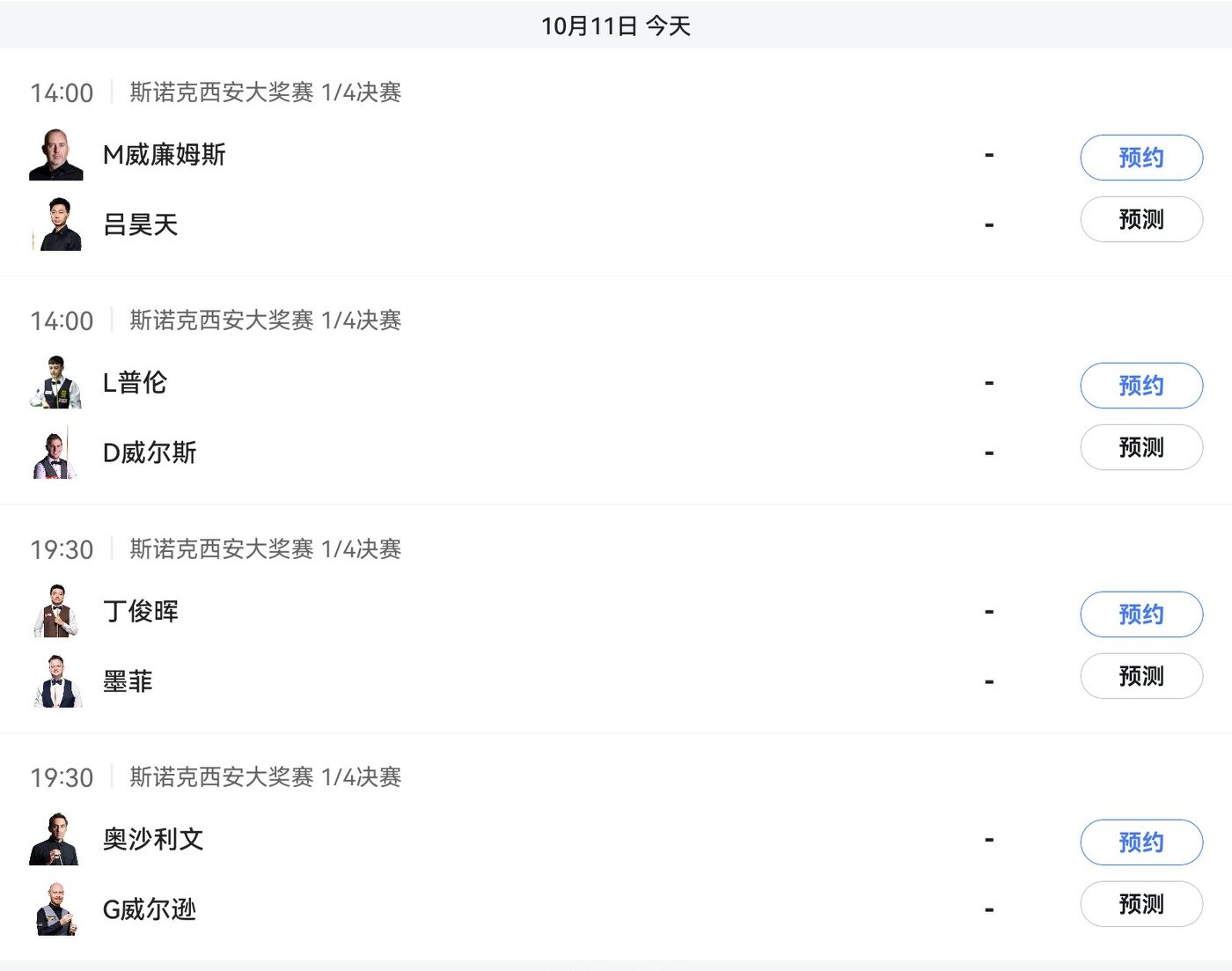This screenshot has width=1232, height=971.
Task: Click 吕昊天 player avatar
Action: [56, 224]
